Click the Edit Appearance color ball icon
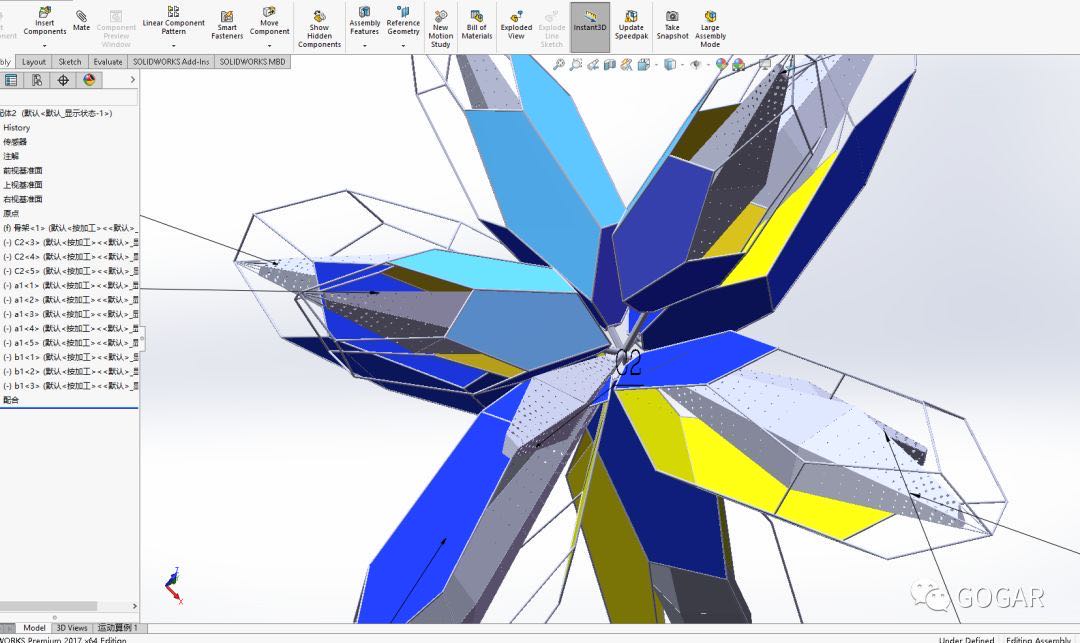The height and width of the screenshot is (643, 1080). [x=721, y=65]
